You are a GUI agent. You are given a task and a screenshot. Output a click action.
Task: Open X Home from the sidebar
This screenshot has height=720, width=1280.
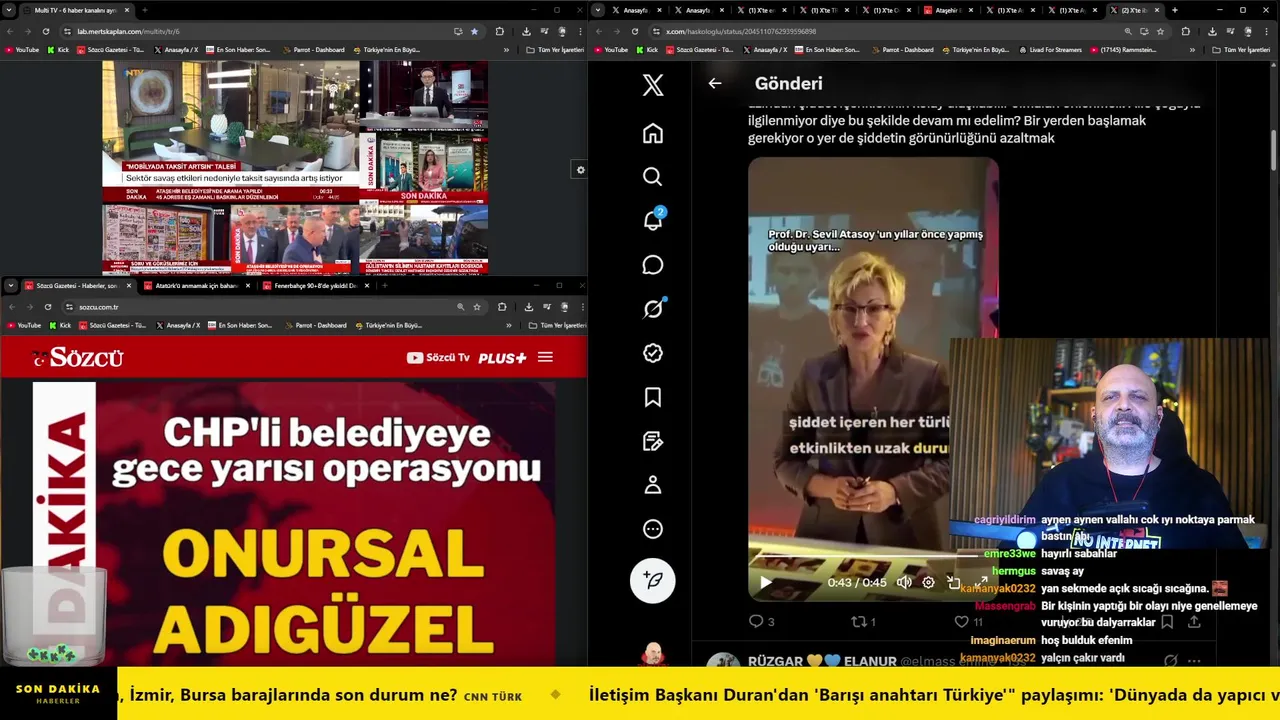point(653,133)
